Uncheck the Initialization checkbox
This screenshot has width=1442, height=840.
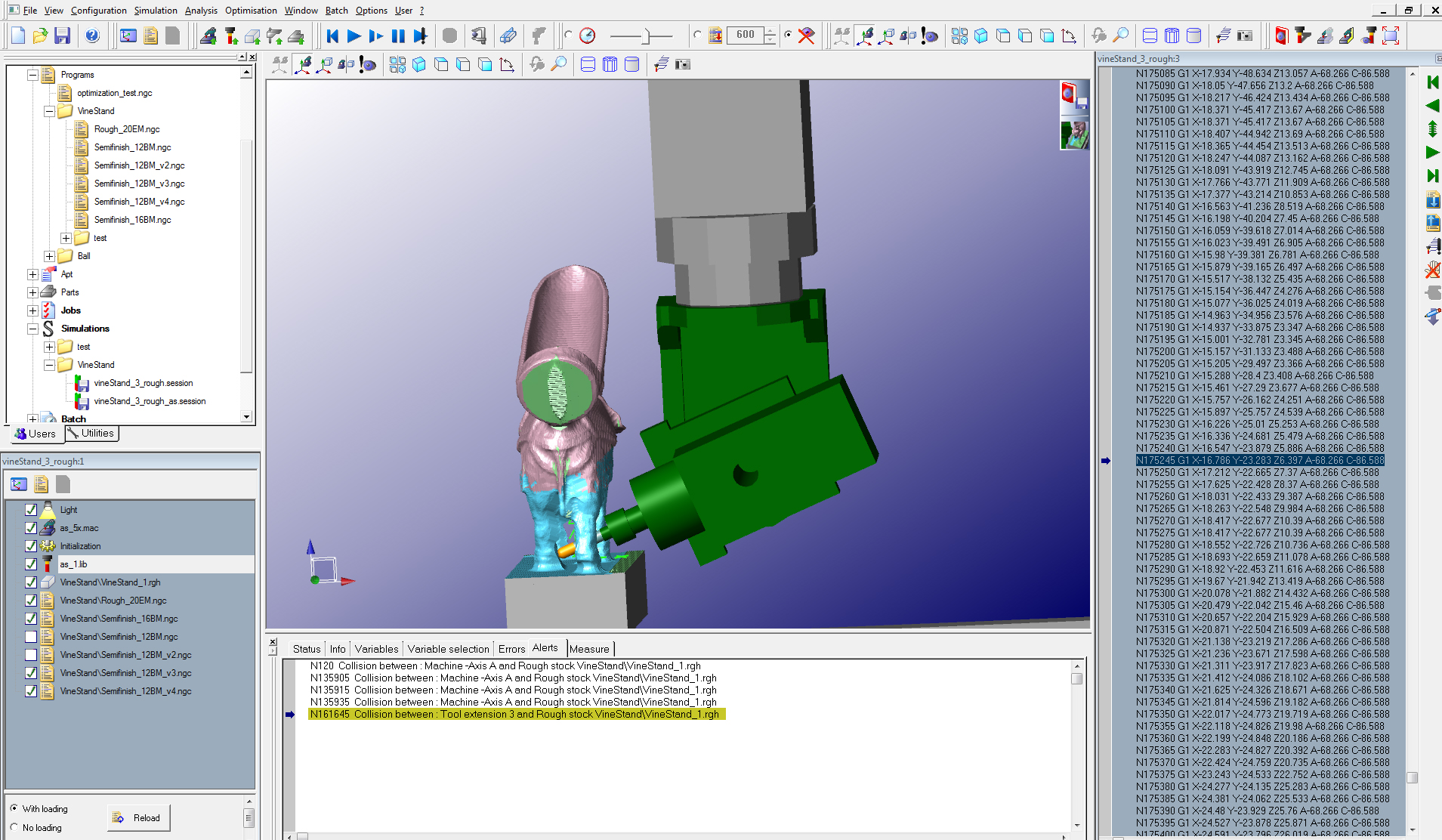[31, 546]
